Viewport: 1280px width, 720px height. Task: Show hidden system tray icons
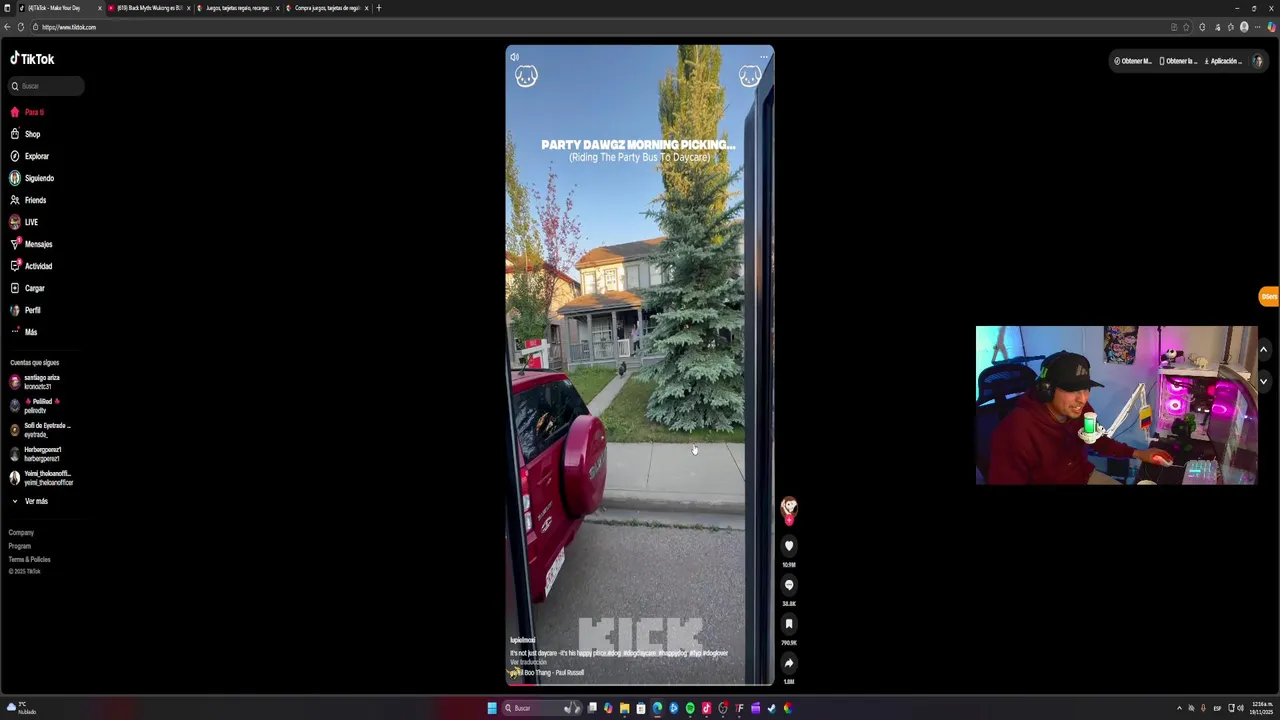(x=1179, y=708)
